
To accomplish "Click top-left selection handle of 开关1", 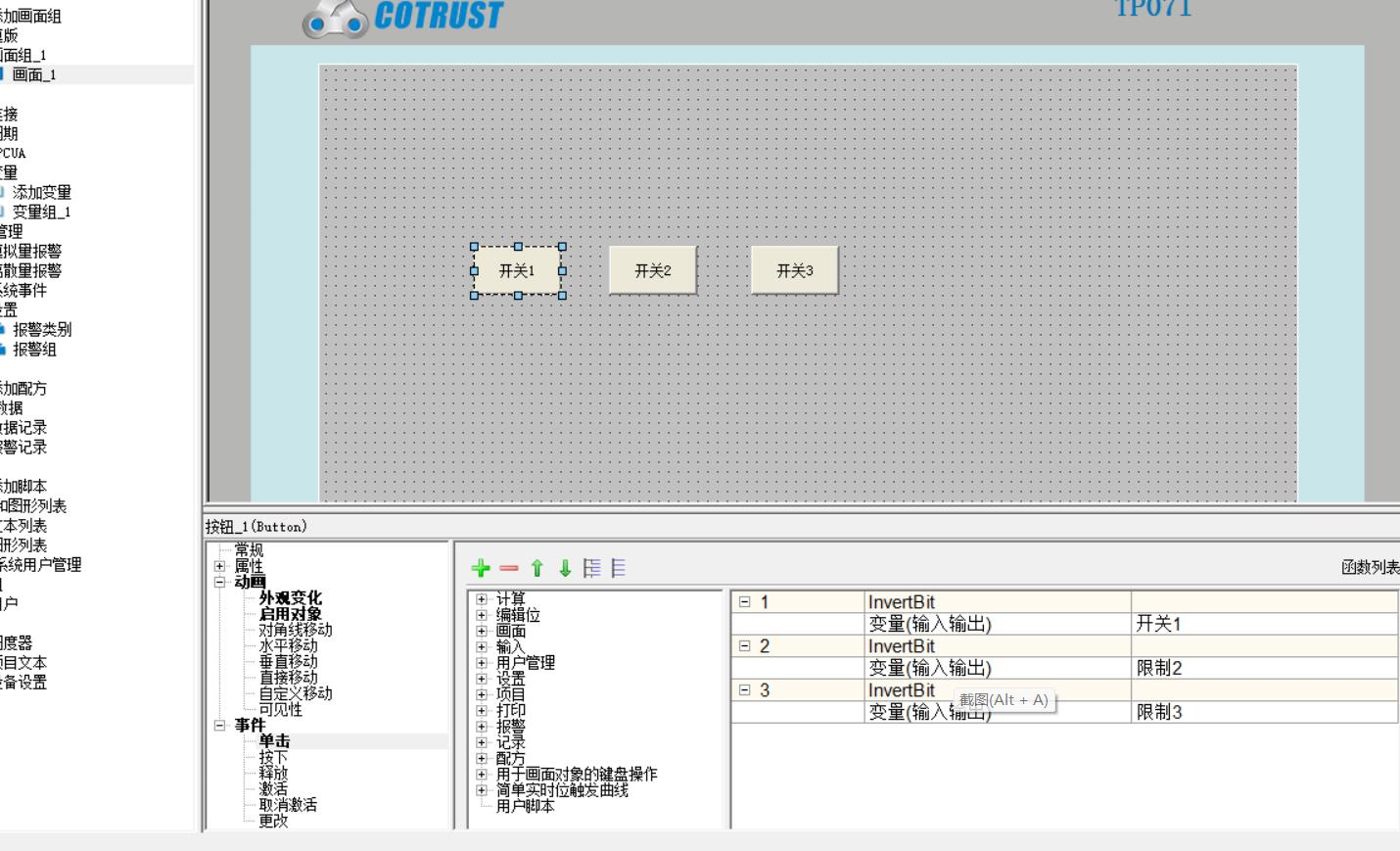I will point(475,247).
